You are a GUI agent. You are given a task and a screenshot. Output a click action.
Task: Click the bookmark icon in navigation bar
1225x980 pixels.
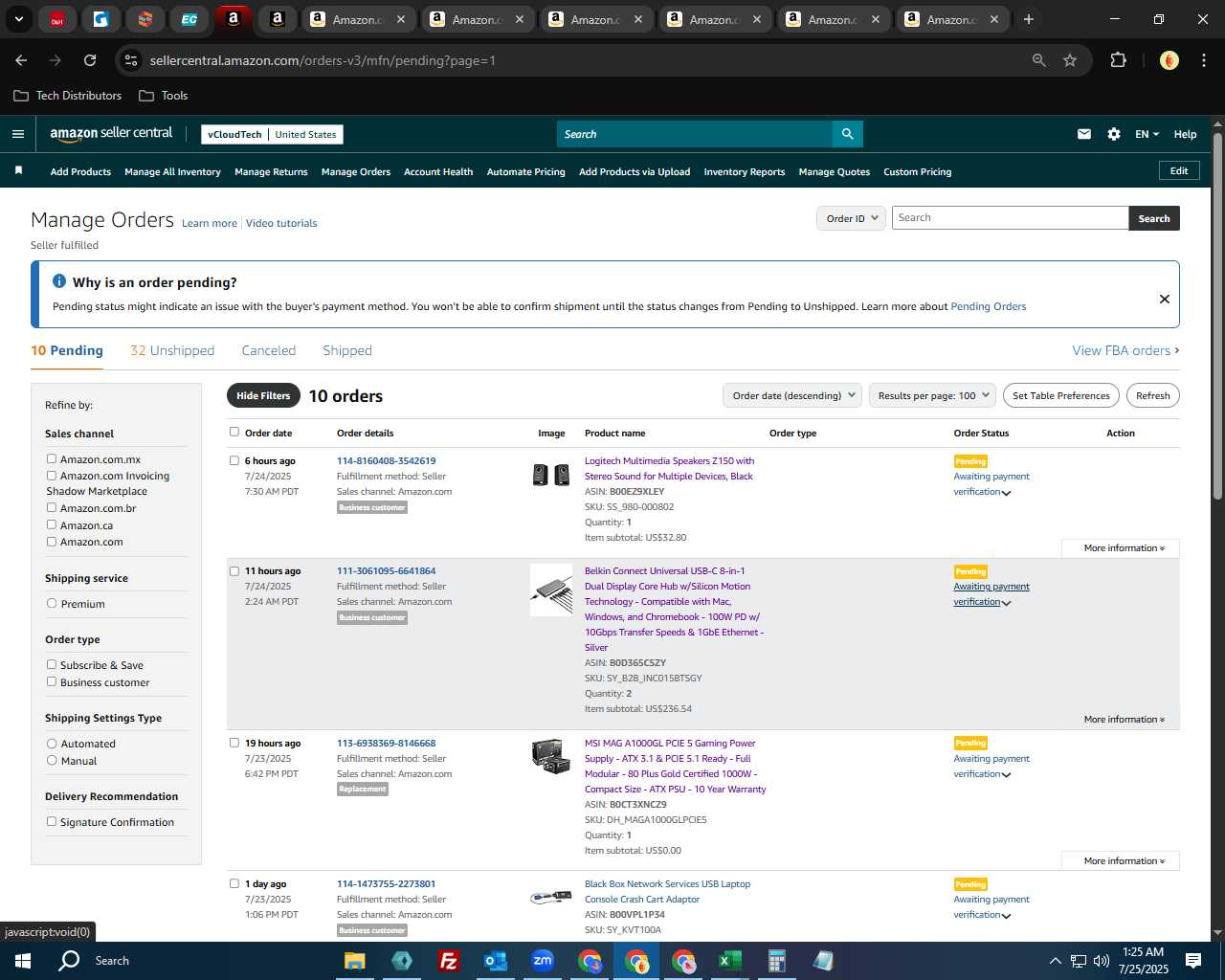[18, 170]
